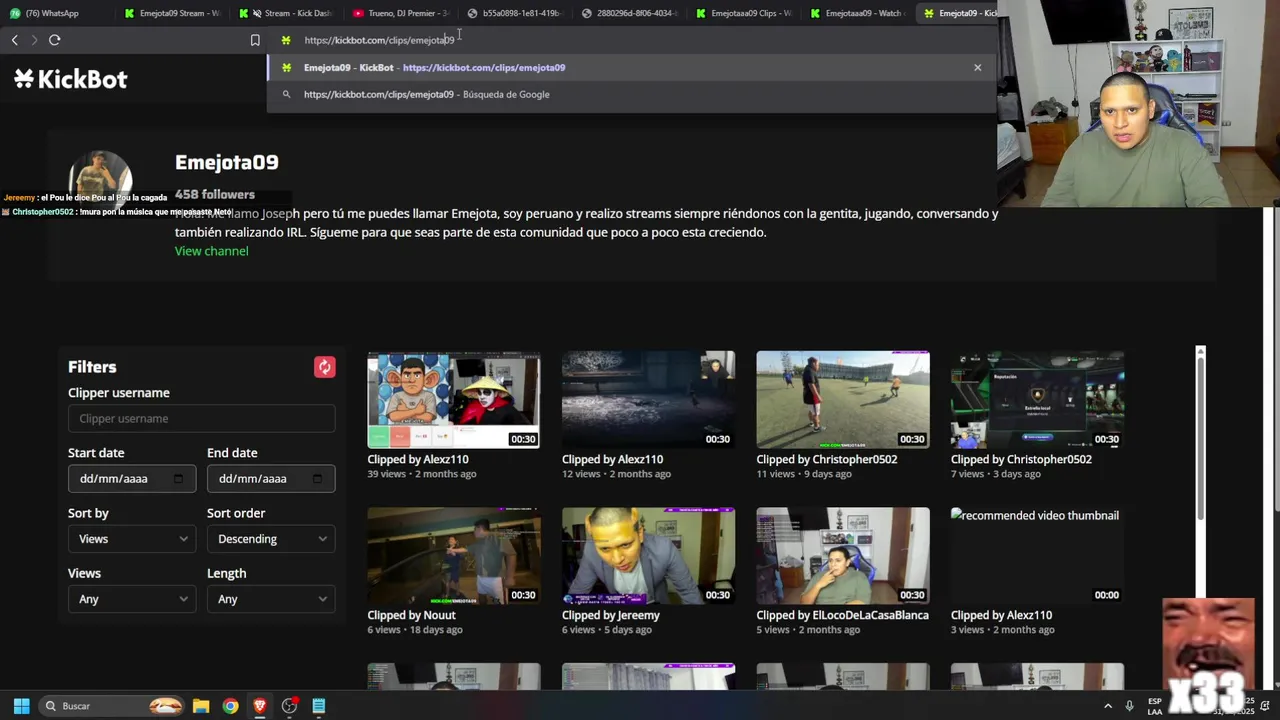Click the Start date field
The width and height of the screenshot is (1280, 720).
(x=131, y=479)
